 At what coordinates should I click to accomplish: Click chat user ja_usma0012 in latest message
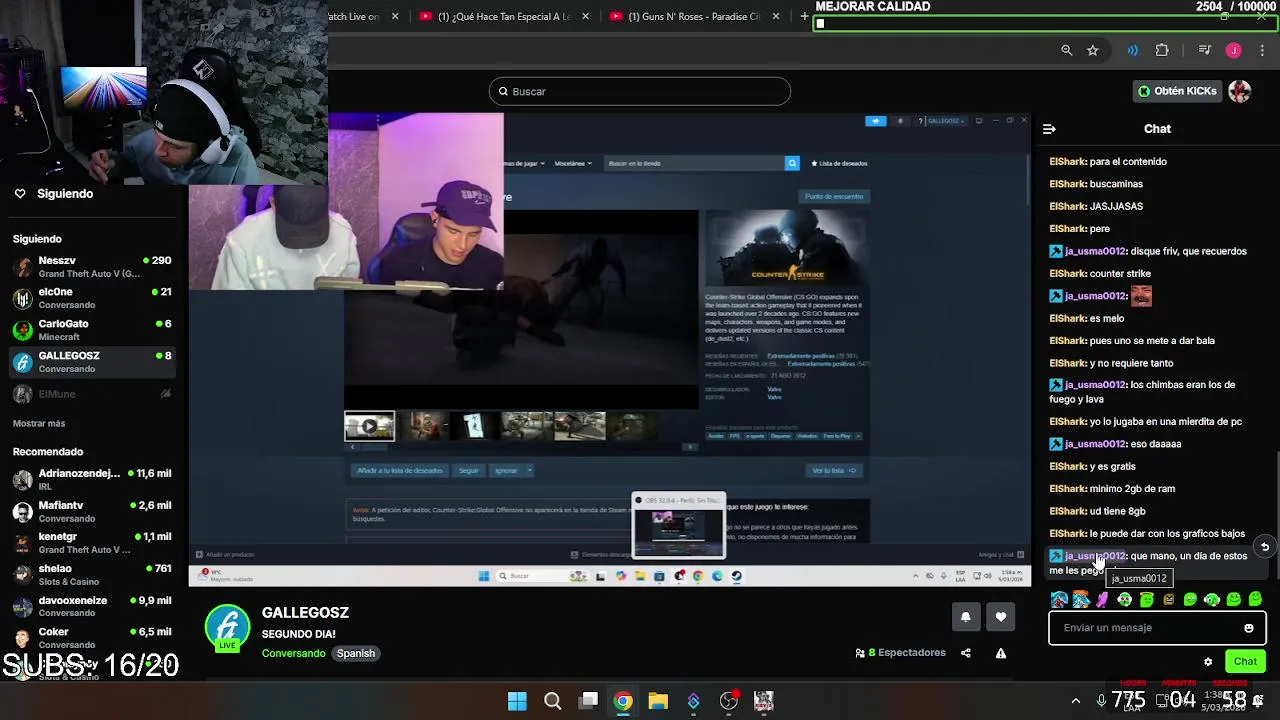pyautogui.click(x=1095, y=556)
